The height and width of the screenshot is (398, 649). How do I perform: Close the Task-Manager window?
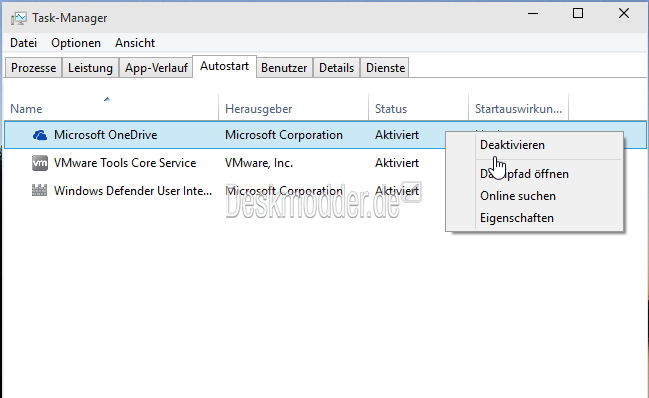[x=624, y=14]
